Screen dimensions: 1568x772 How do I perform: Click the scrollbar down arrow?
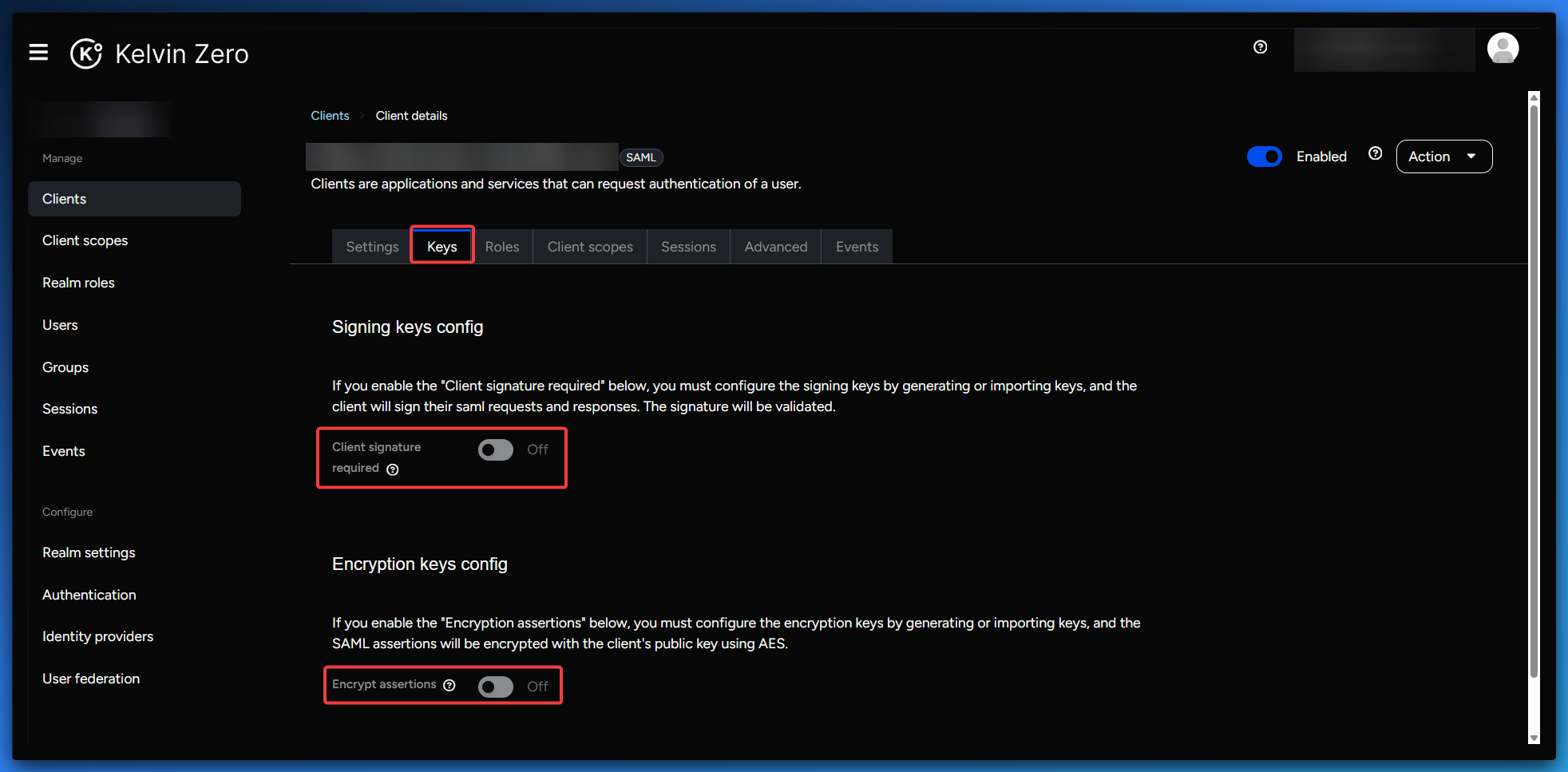point(1533,738)
